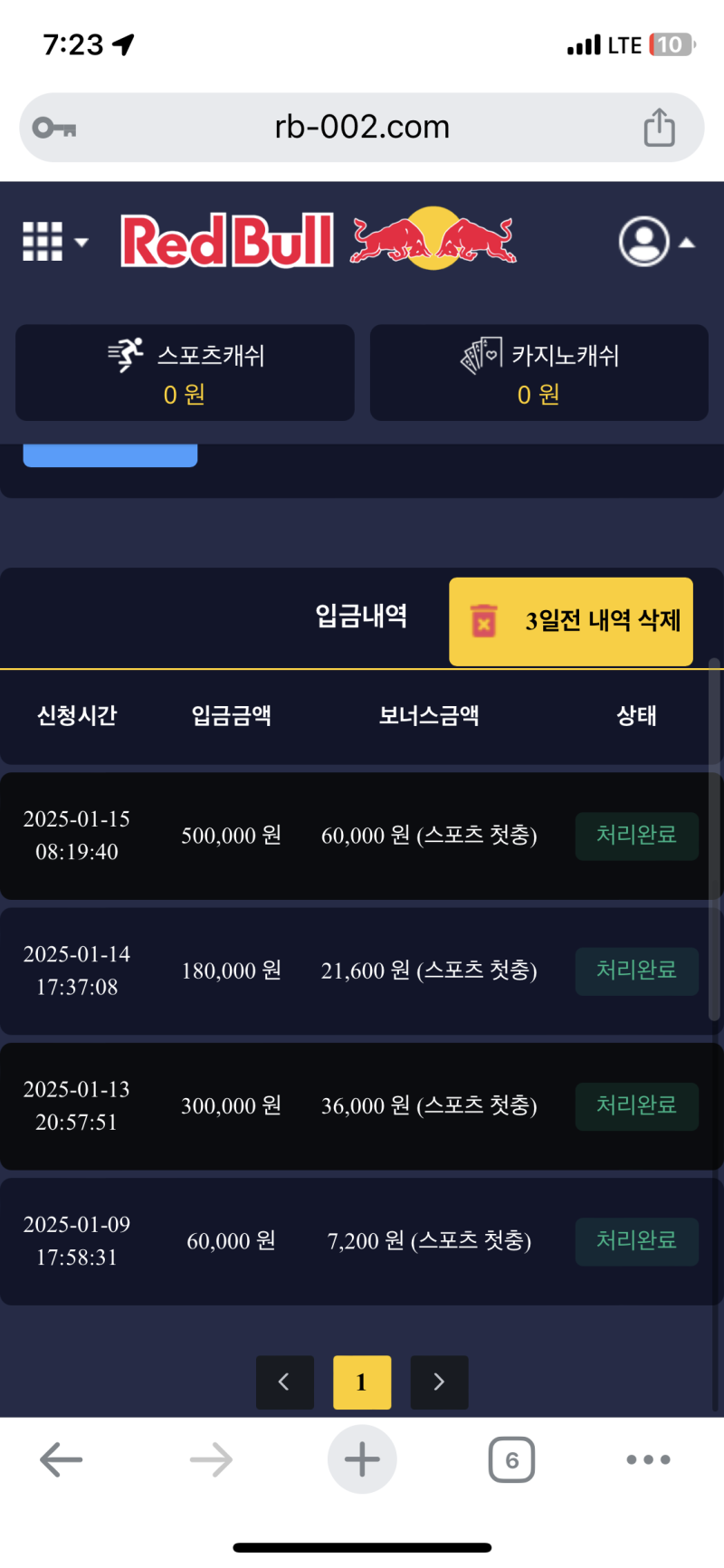Tap the password key icon
This screenshot has height=1568, width=724.
coord(54,128)
